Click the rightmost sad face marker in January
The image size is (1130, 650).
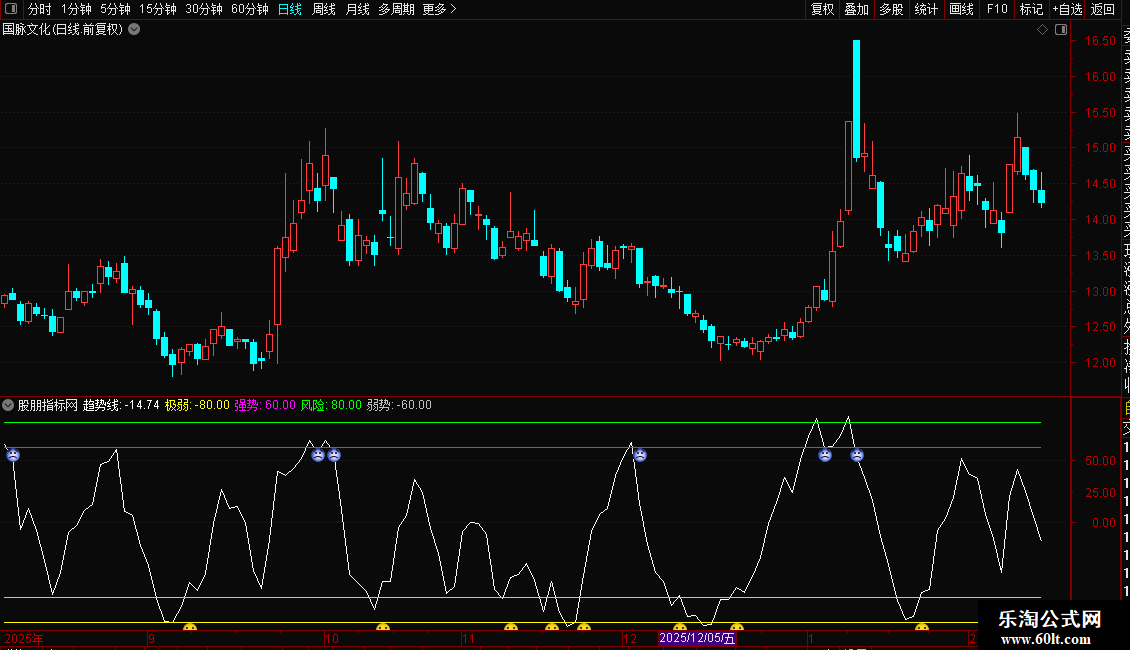(857, 455)
